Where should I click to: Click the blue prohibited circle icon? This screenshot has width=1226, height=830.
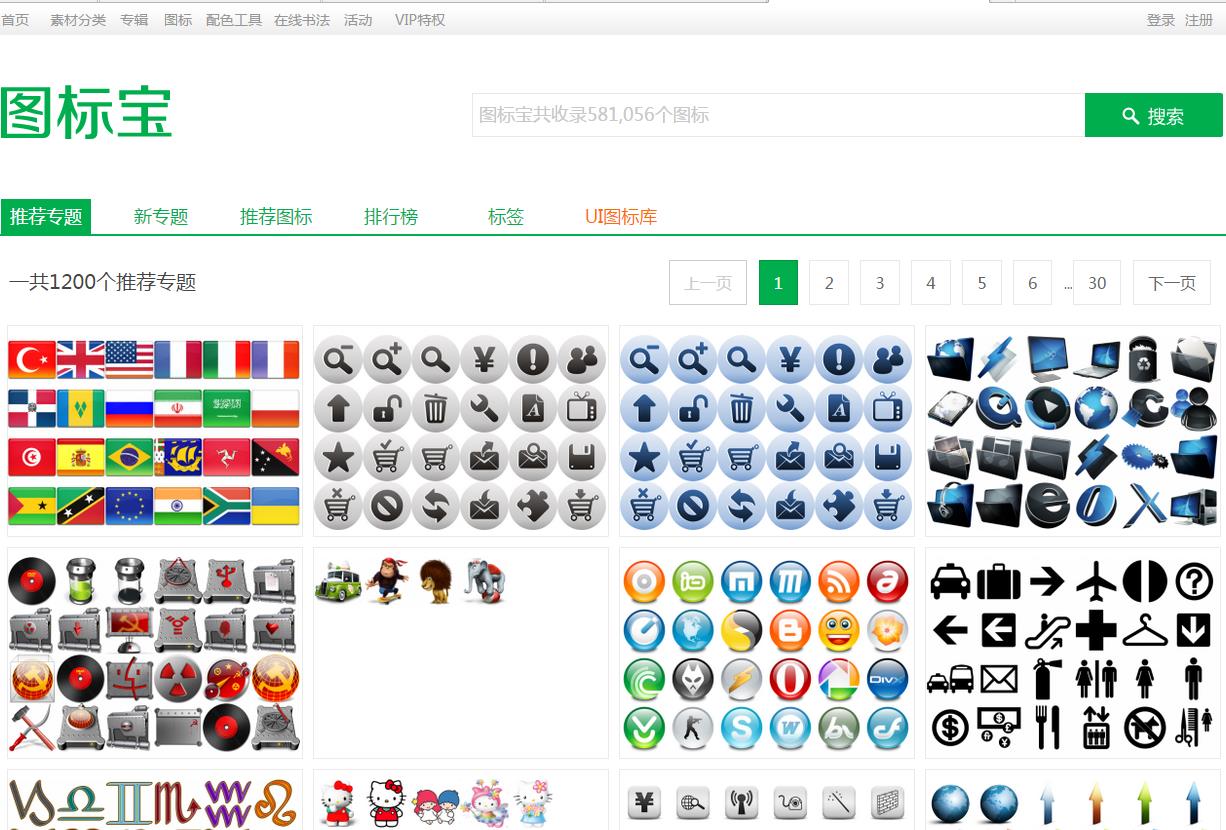[x=693, y=507]
